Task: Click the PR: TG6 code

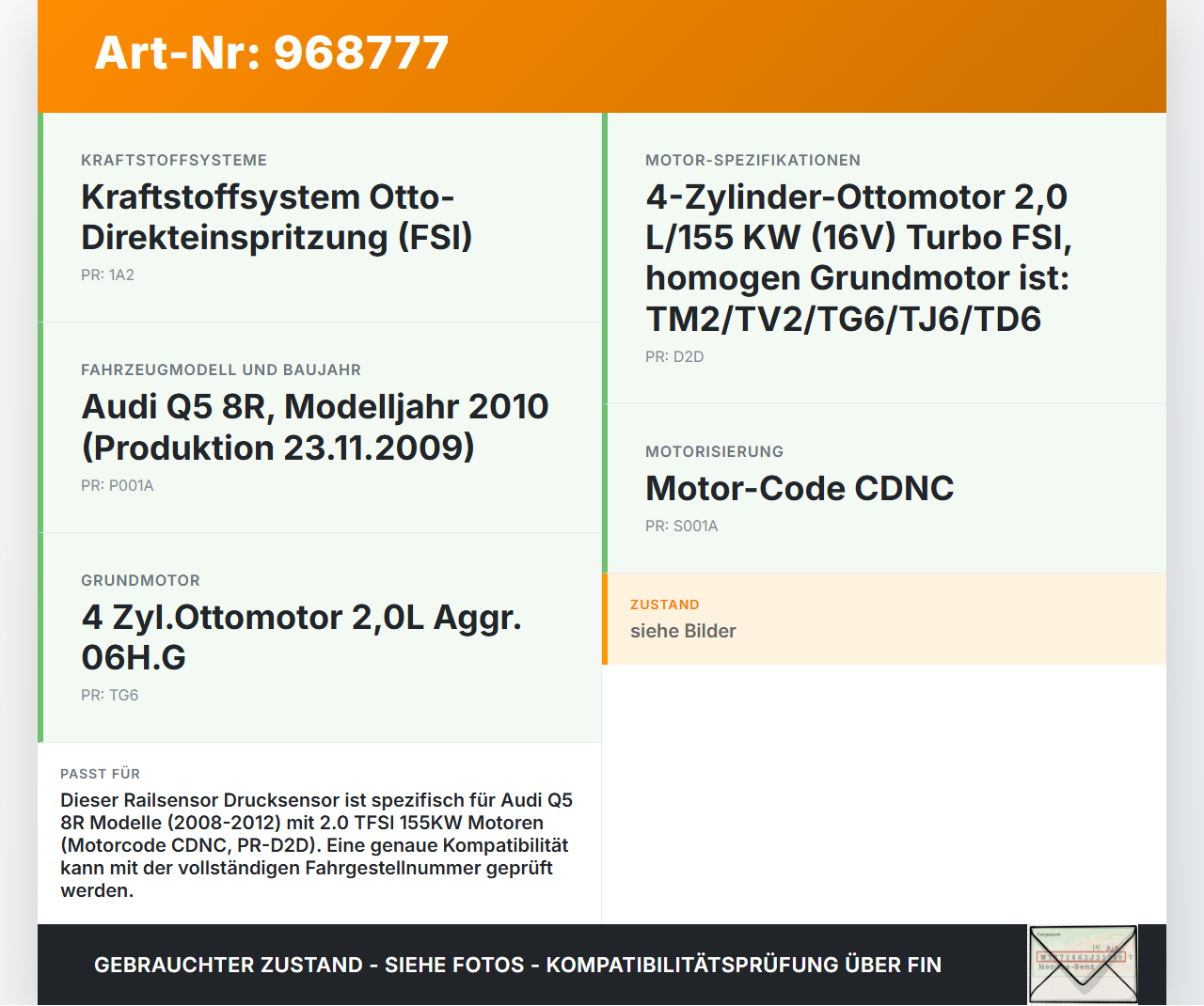Action: point(110,695)
